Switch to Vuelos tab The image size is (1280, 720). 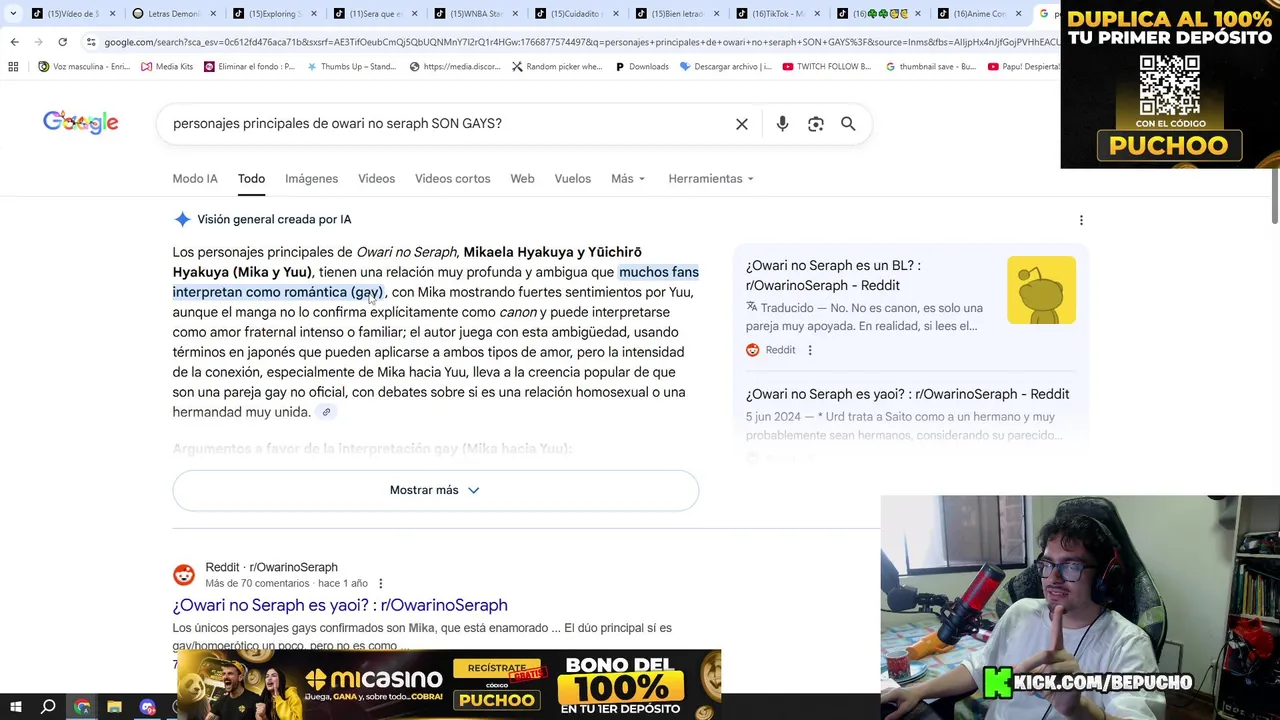pyautogui.click(x=573, y=179)
